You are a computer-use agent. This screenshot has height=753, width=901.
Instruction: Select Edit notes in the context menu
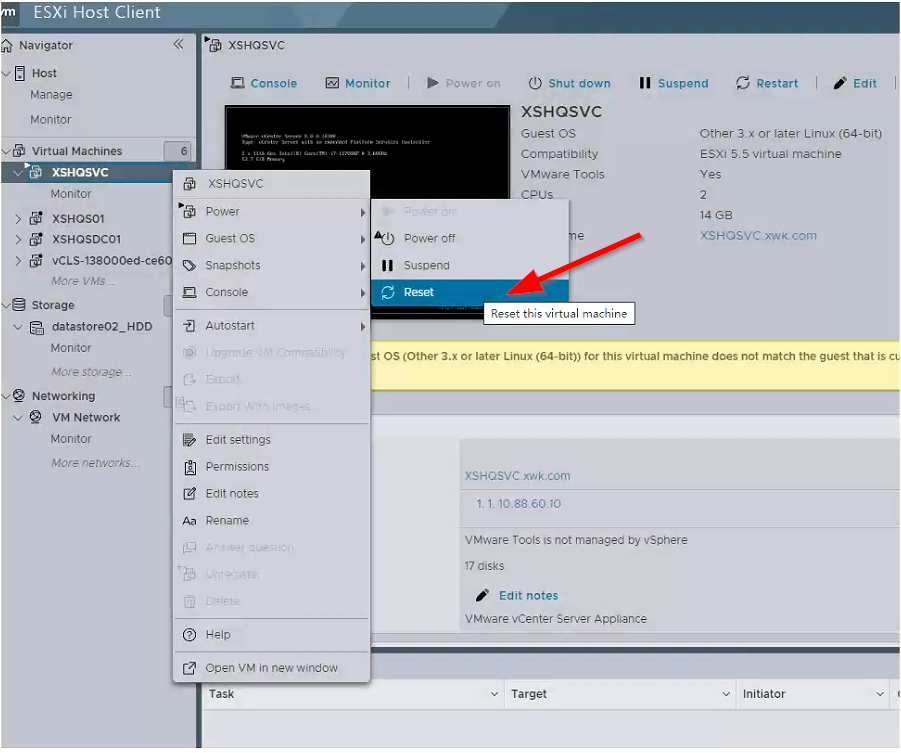(272, 493)
